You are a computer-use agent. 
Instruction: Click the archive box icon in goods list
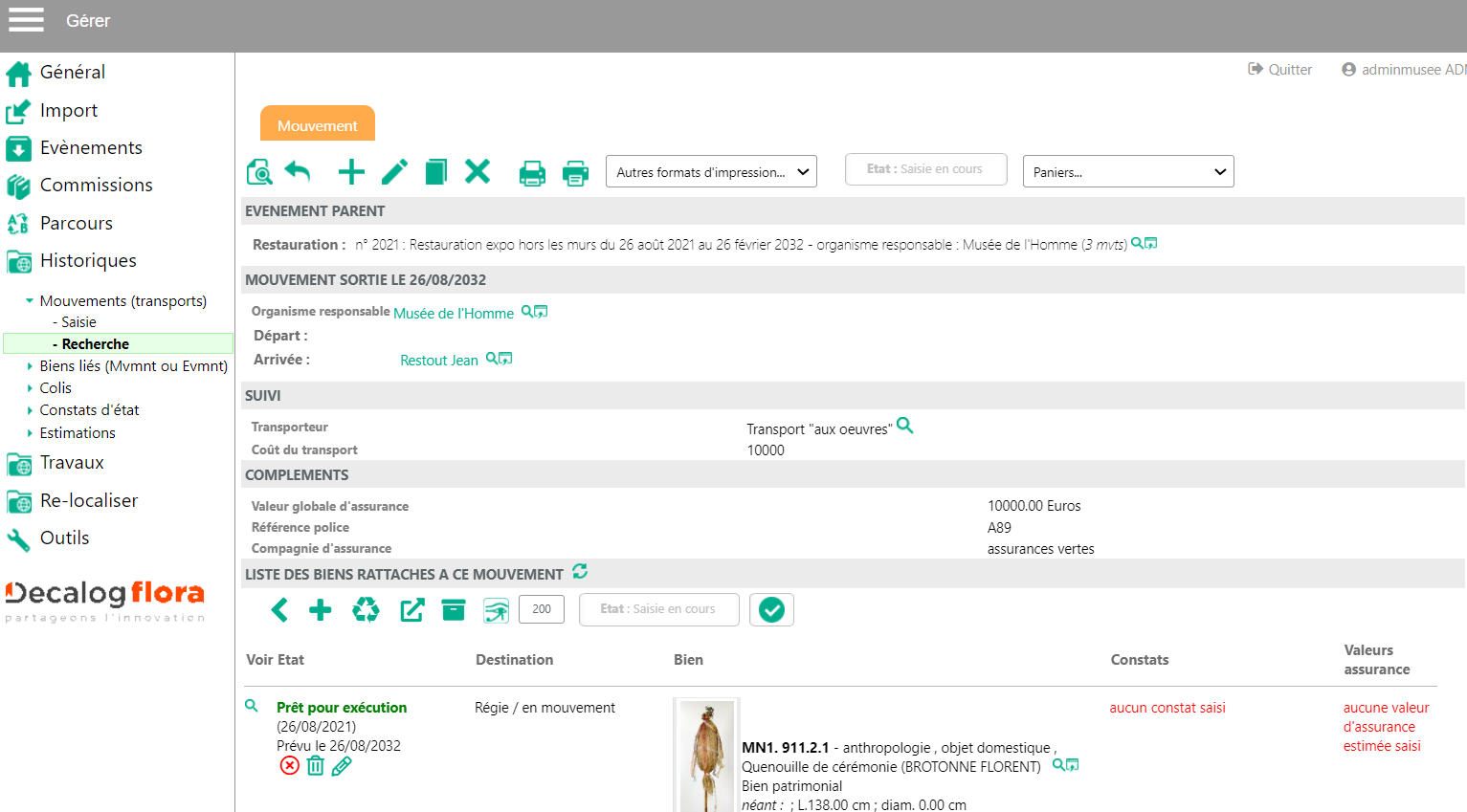tap(454, 609)
